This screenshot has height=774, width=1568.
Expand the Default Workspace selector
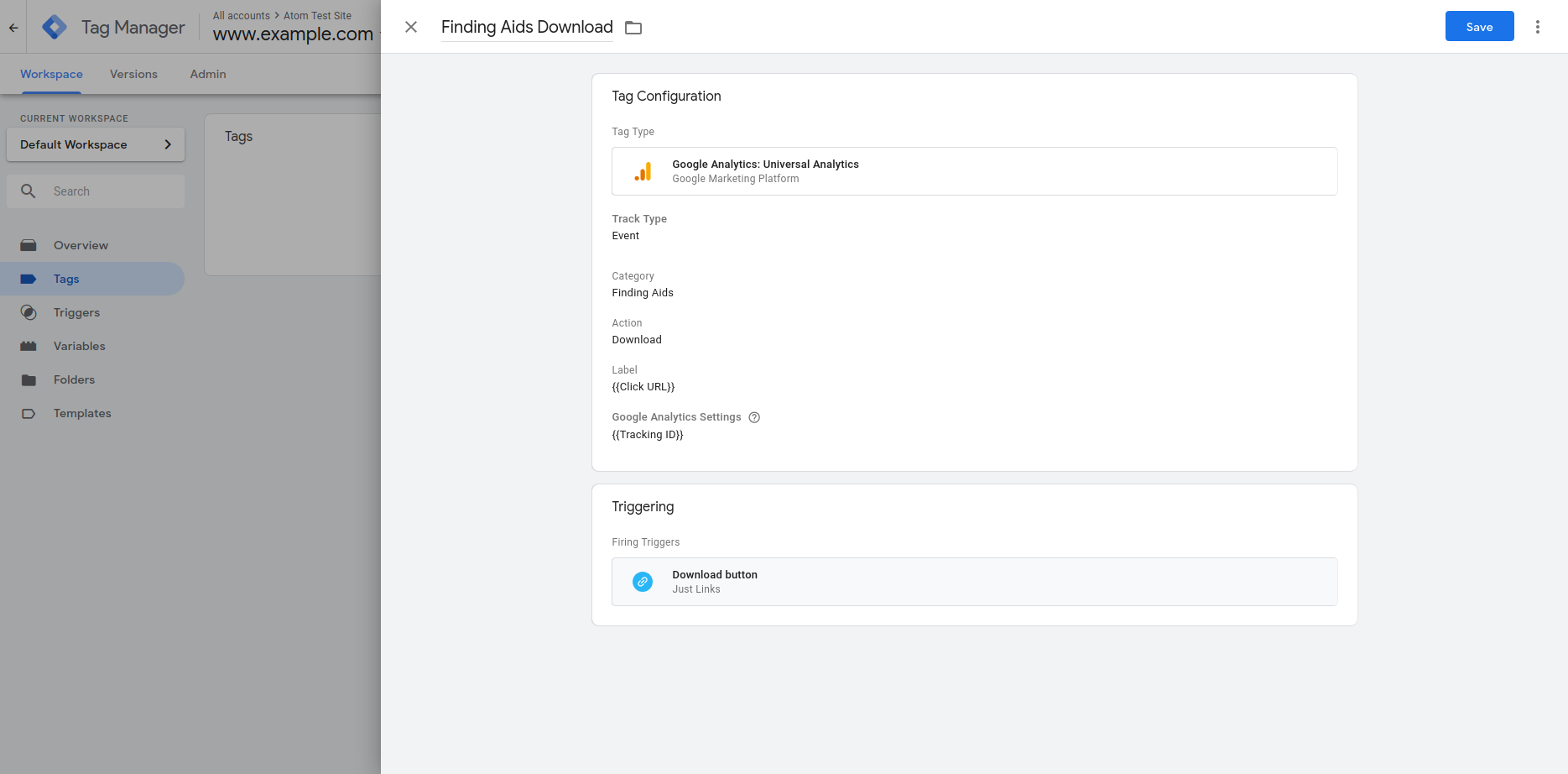(x=96, y=144)
